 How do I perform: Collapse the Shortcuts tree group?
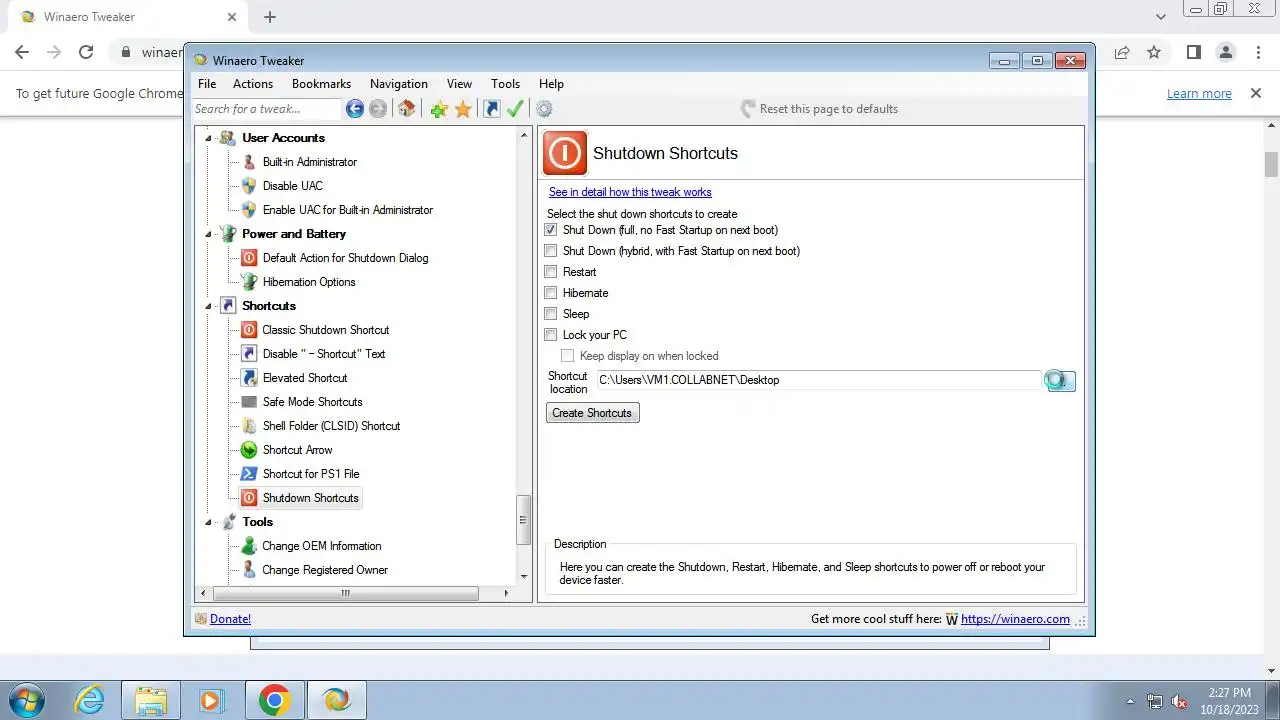coord(209,306)
